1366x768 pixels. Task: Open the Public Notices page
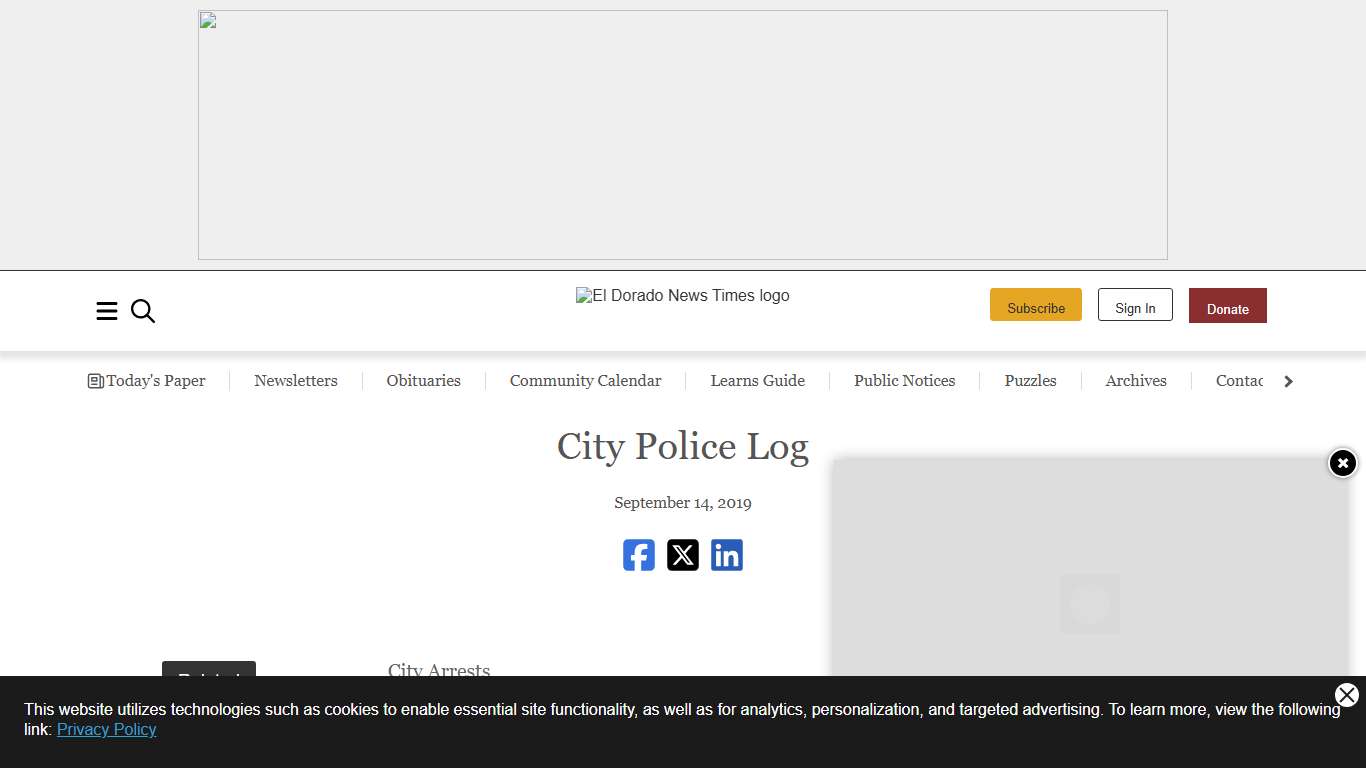coord(904,381)
